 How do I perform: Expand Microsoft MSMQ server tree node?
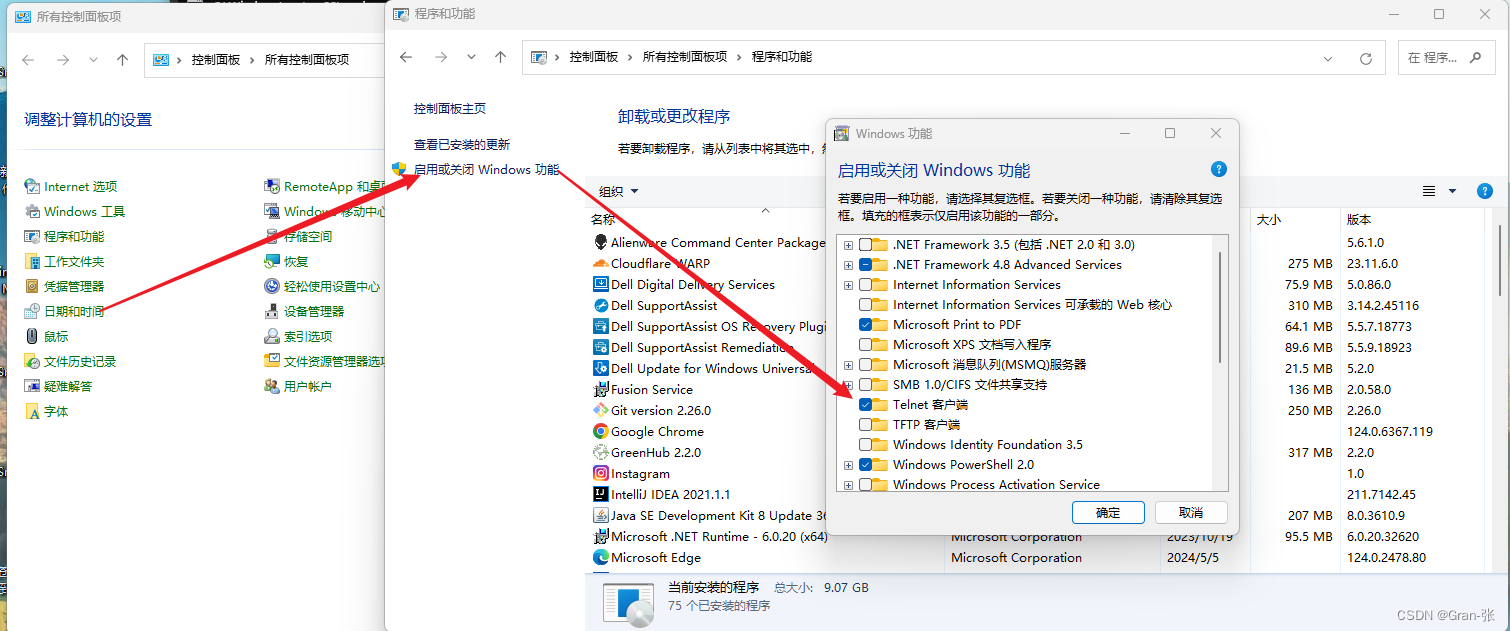(x=848, y=365)
